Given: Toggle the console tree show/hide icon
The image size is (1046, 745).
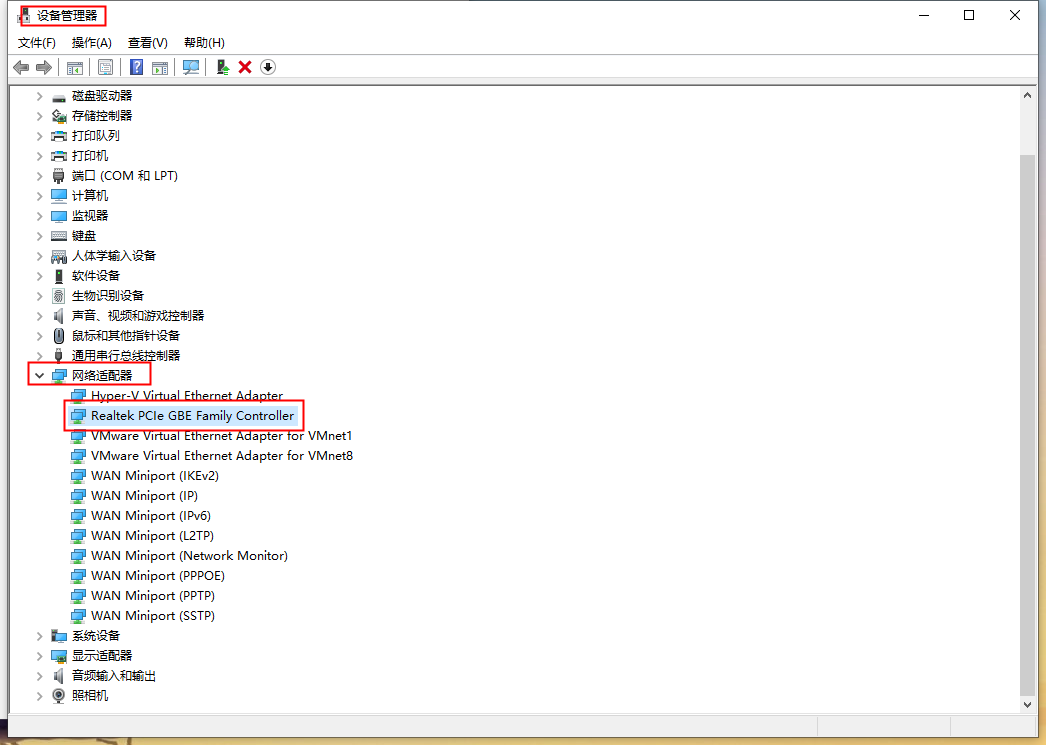Looking at the screenshot, I should click(x=75, y=67).
